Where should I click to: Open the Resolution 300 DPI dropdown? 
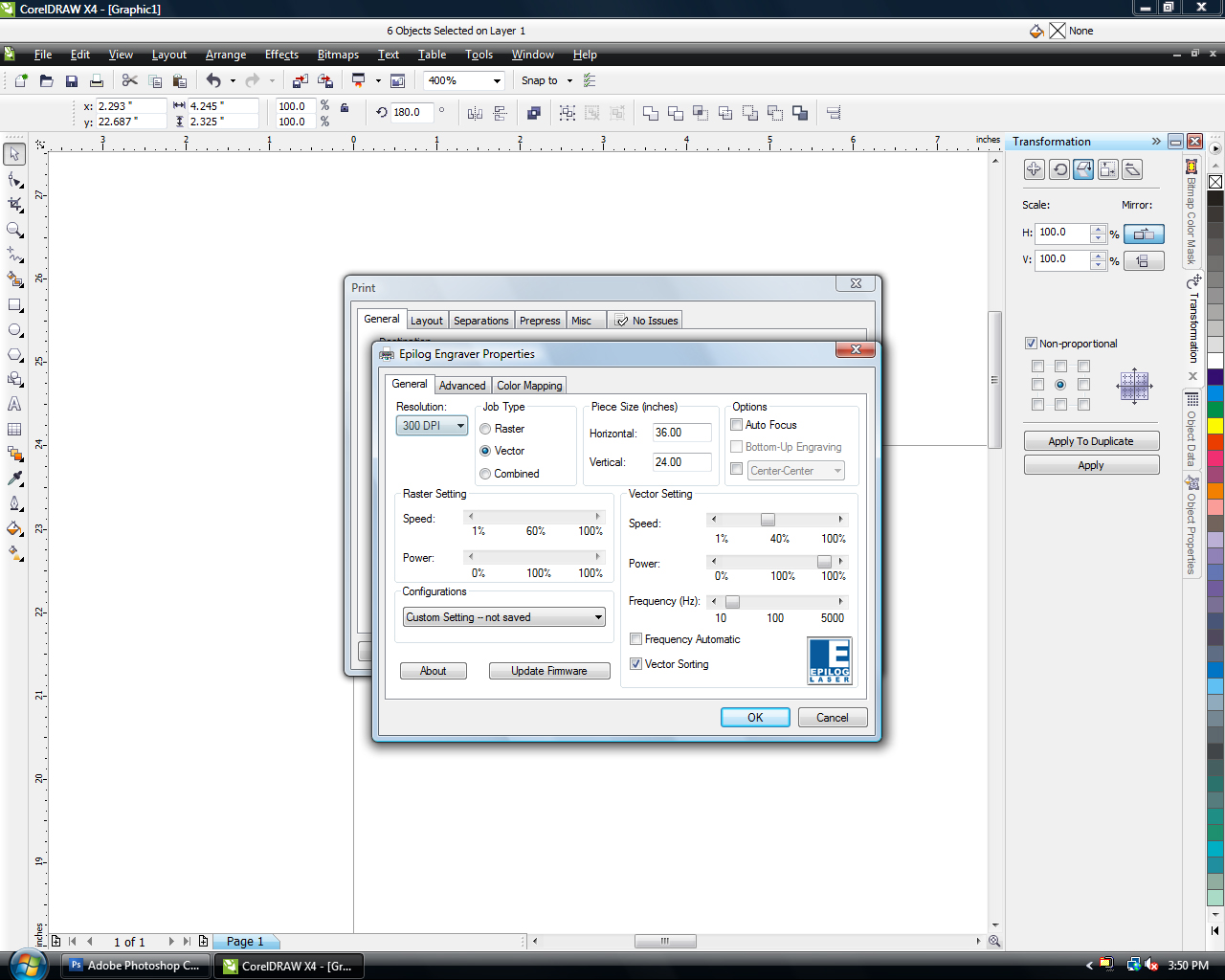click(432, 426)
